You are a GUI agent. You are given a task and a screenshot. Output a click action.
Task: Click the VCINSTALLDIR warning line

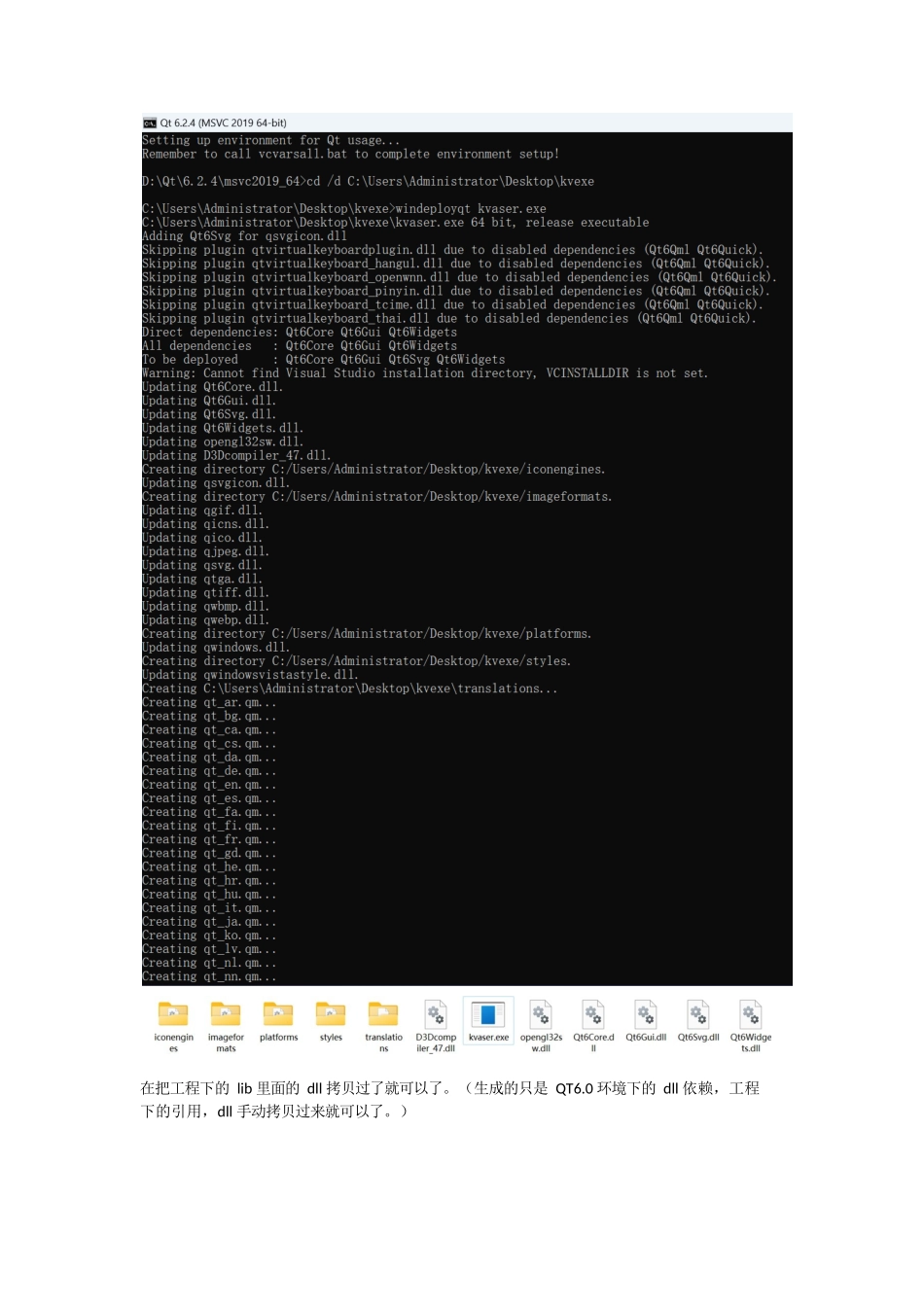pos(425,373)
